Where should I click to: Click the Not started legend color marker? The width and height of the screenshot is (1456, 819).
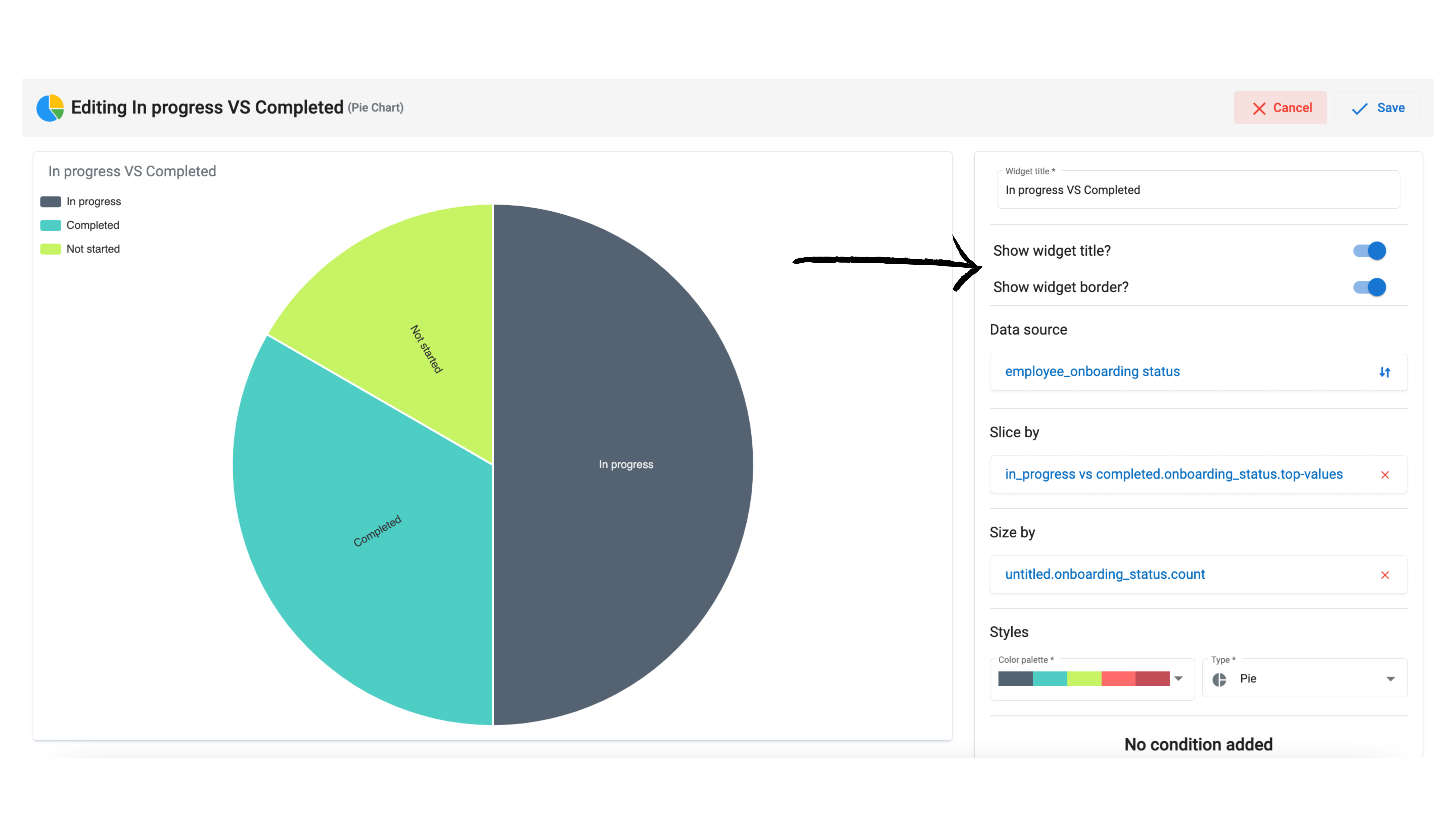pyautogui.click(x=50, y=249)
